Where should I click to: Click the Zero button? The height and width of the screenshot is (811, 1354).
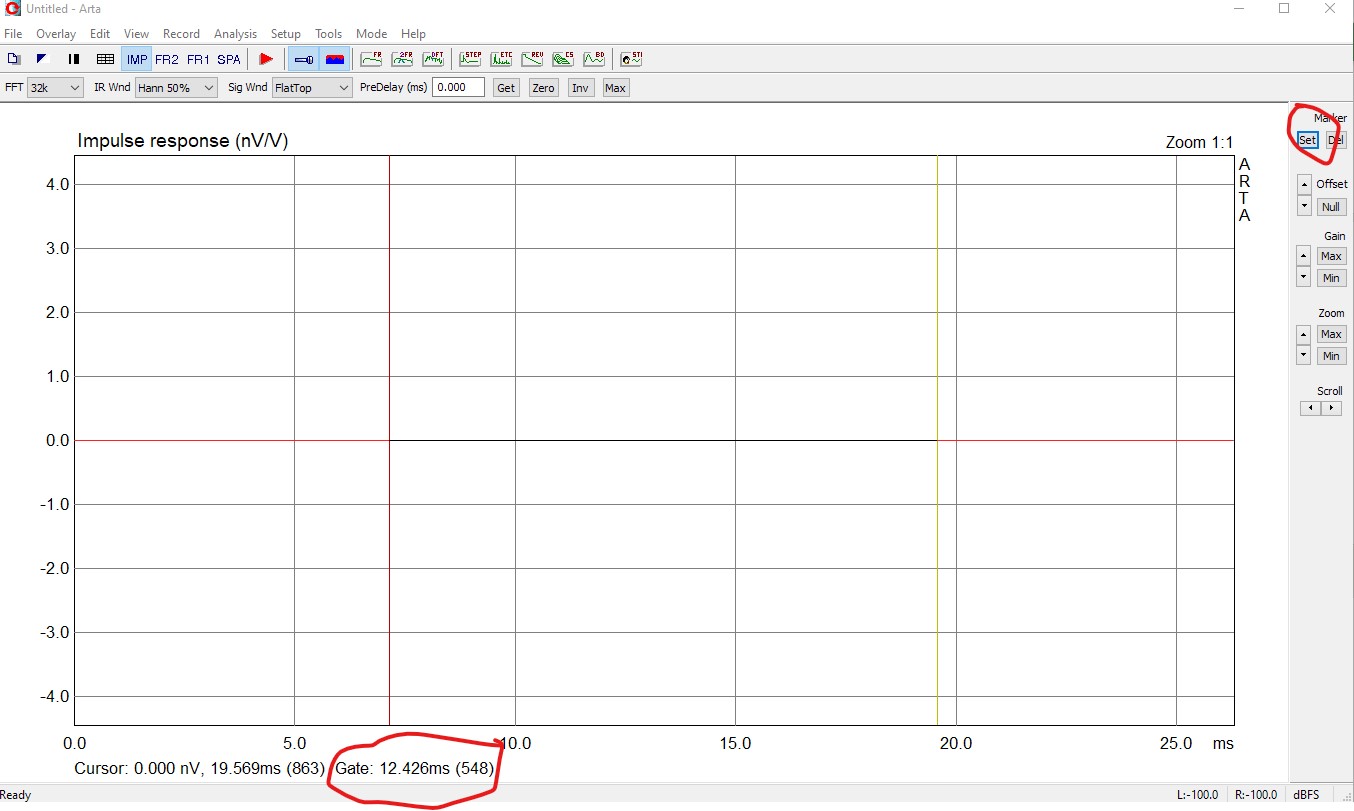(543, 88)
